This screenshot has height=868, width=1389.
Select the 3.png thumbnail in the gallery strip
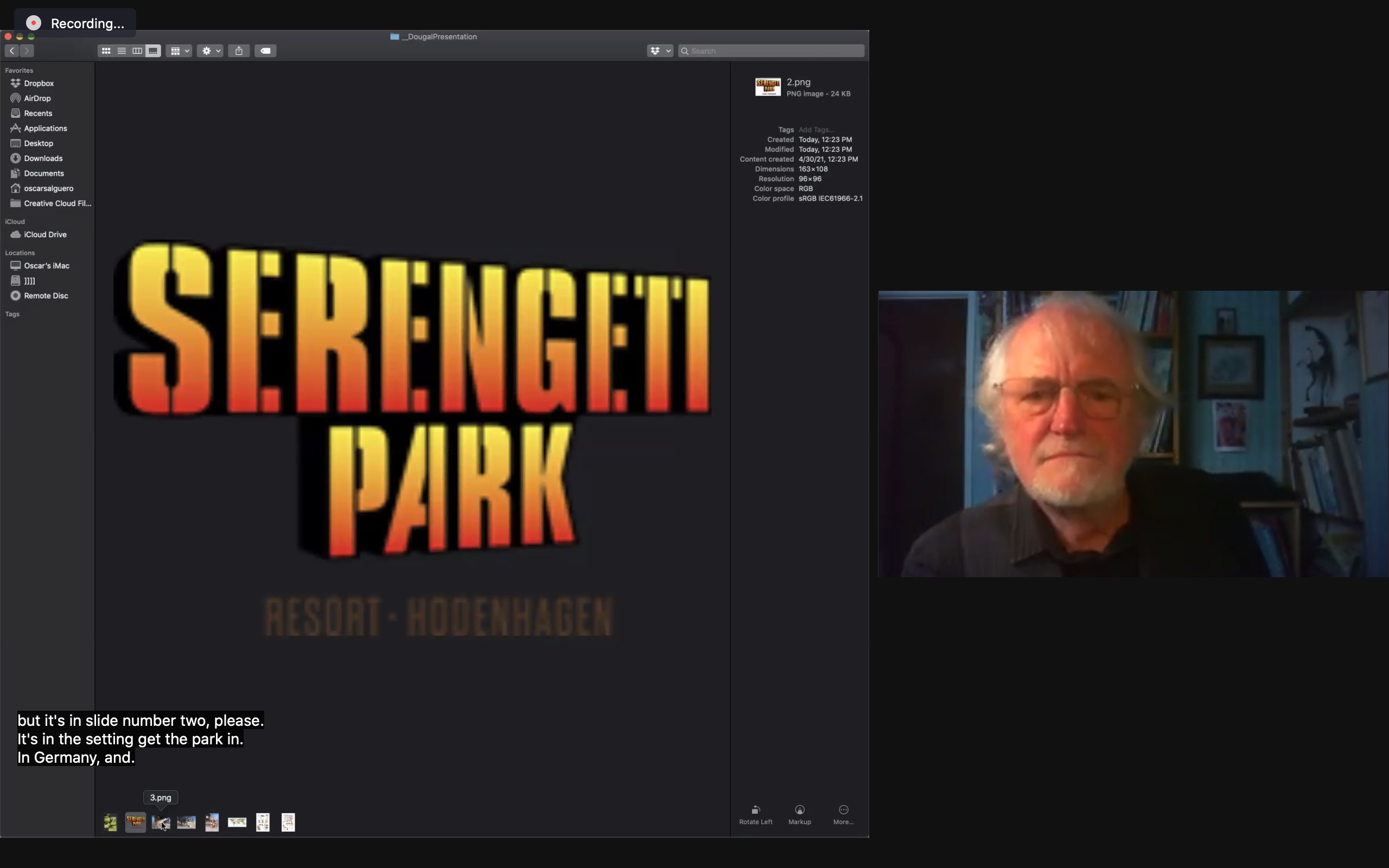[161, 822]
